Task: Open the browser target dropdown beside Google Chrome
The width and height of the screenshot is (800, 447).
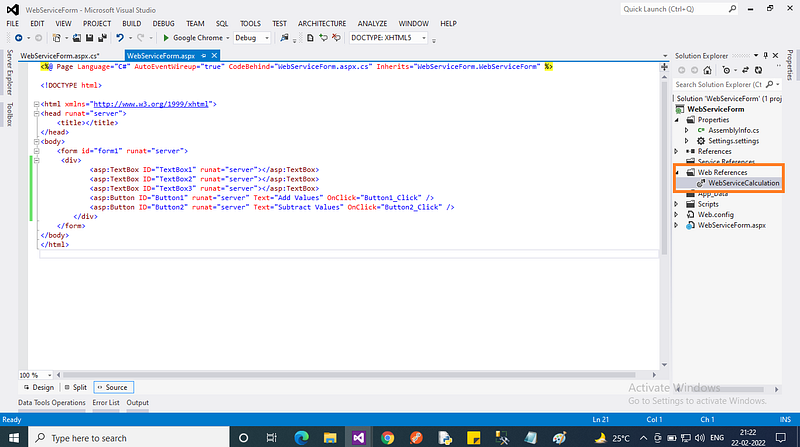Action: [228, 38]
